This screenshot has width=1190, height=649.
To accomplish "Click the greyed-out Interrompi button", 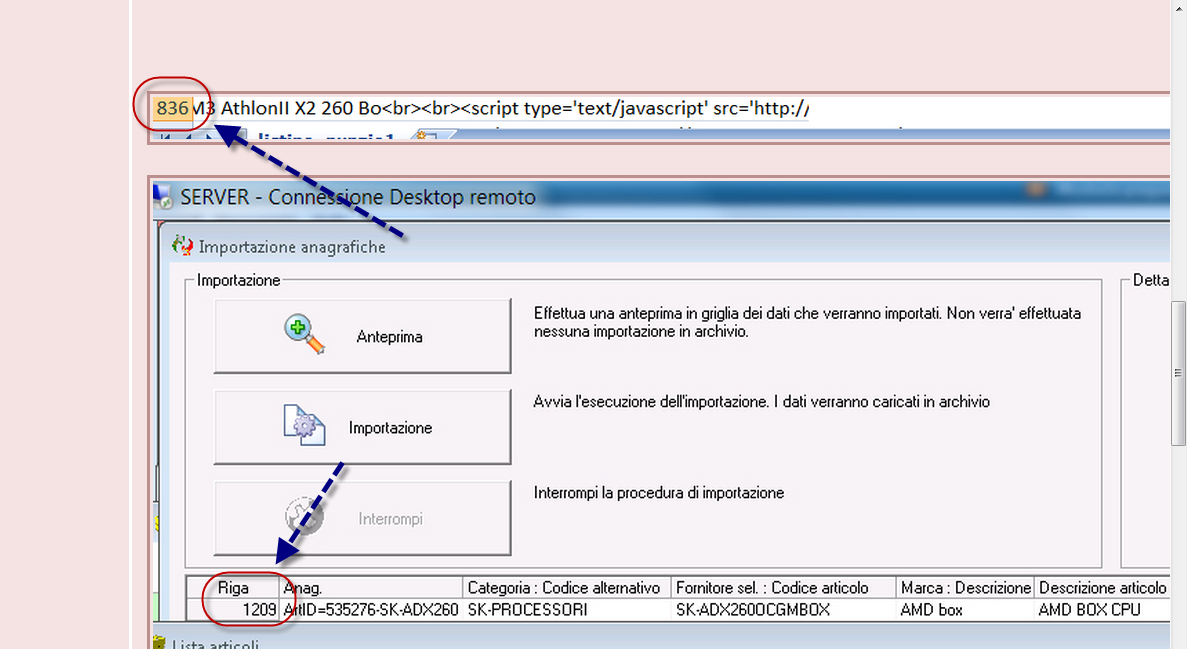I will tap(362, 518).
